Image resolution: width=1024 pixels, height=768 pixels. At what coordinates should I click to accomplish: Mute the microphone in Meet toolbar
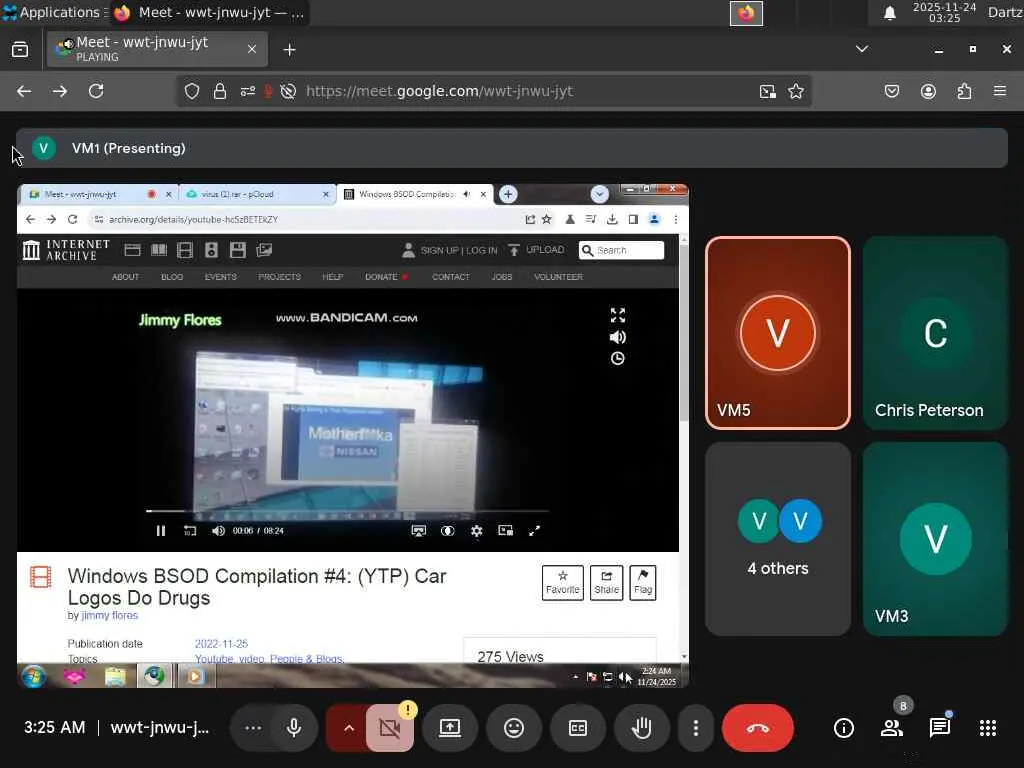coord(294,728)
